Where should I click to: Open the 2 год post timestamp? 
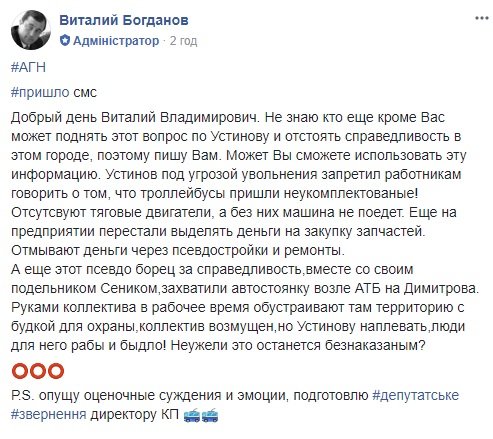pyautogui.click(x=183, y=41)
